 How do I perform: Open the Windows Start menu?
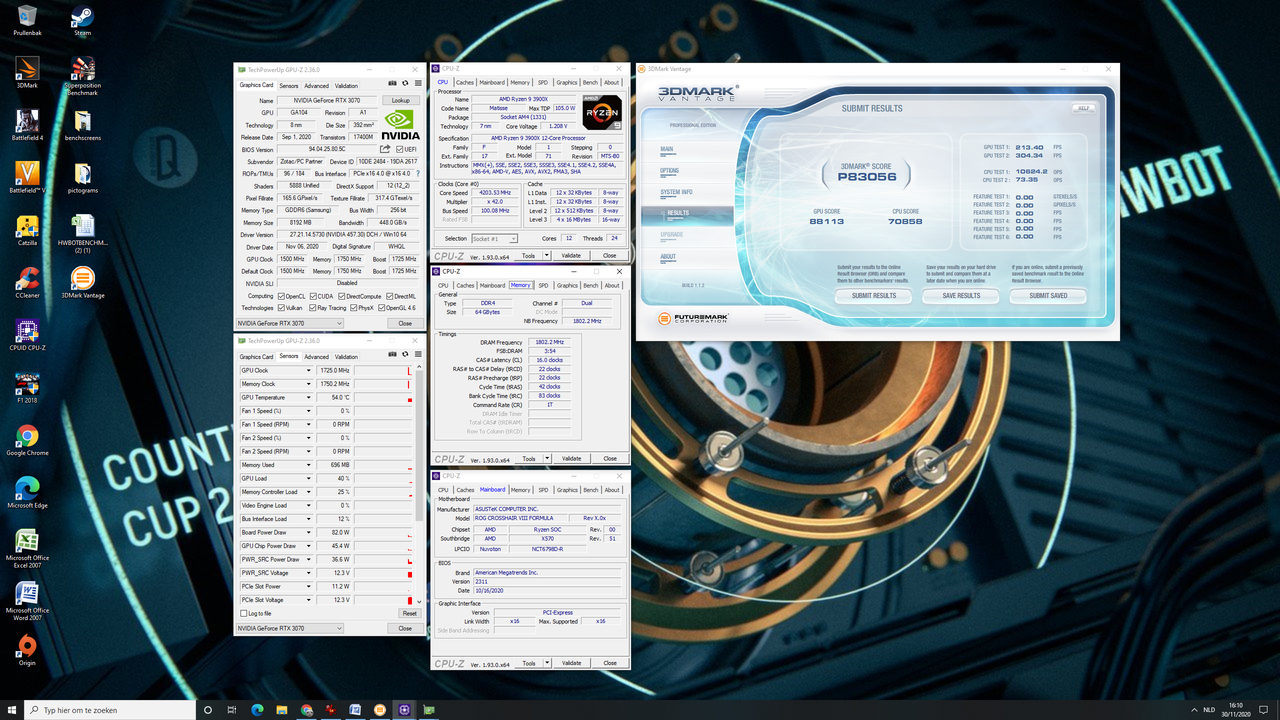point(11,710)
